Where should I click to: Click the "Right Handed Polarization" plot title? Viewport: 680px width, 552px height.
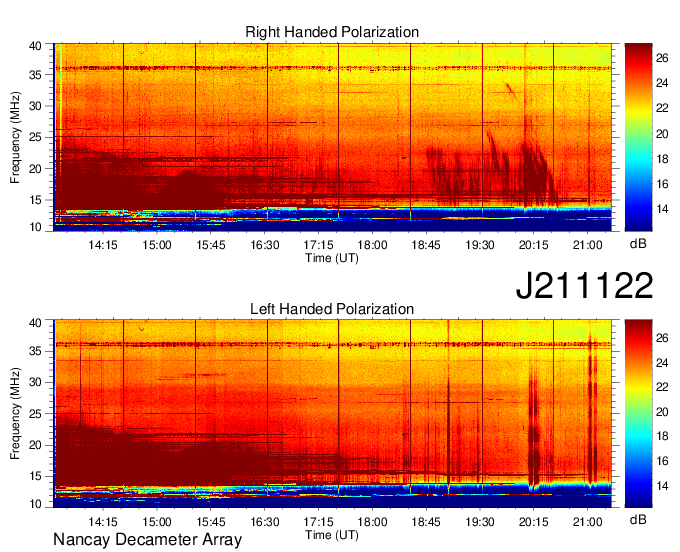point(332,32)
